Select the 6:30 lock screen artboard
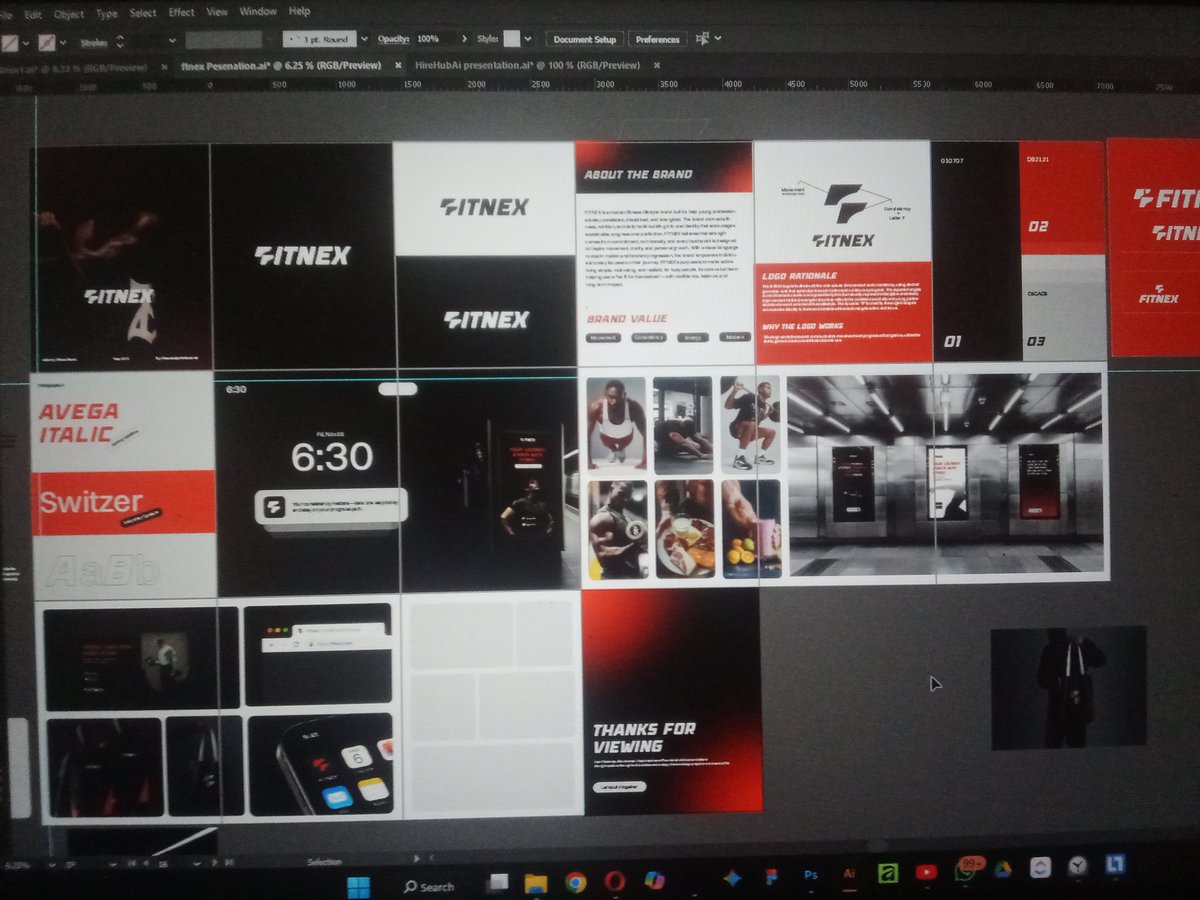Image resolution: width=1200 pixels, height=900 pixels. coord(306,484)
